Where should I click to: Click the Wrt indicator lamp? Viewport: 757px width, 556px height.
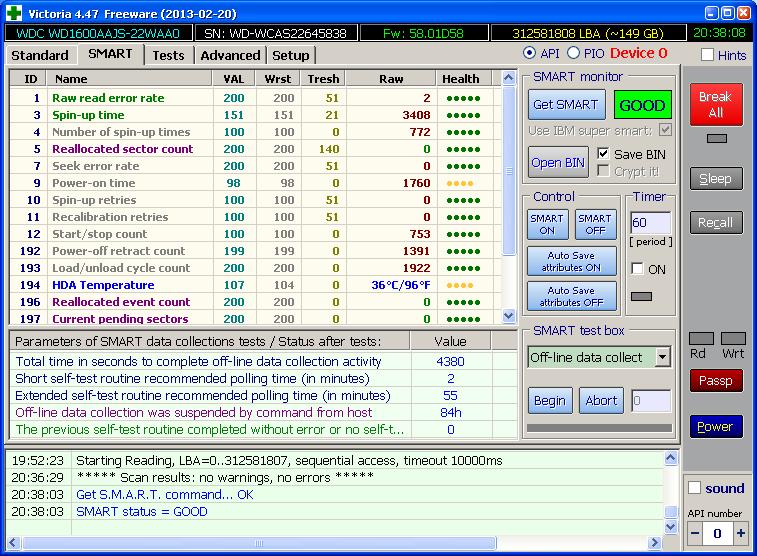733,338
